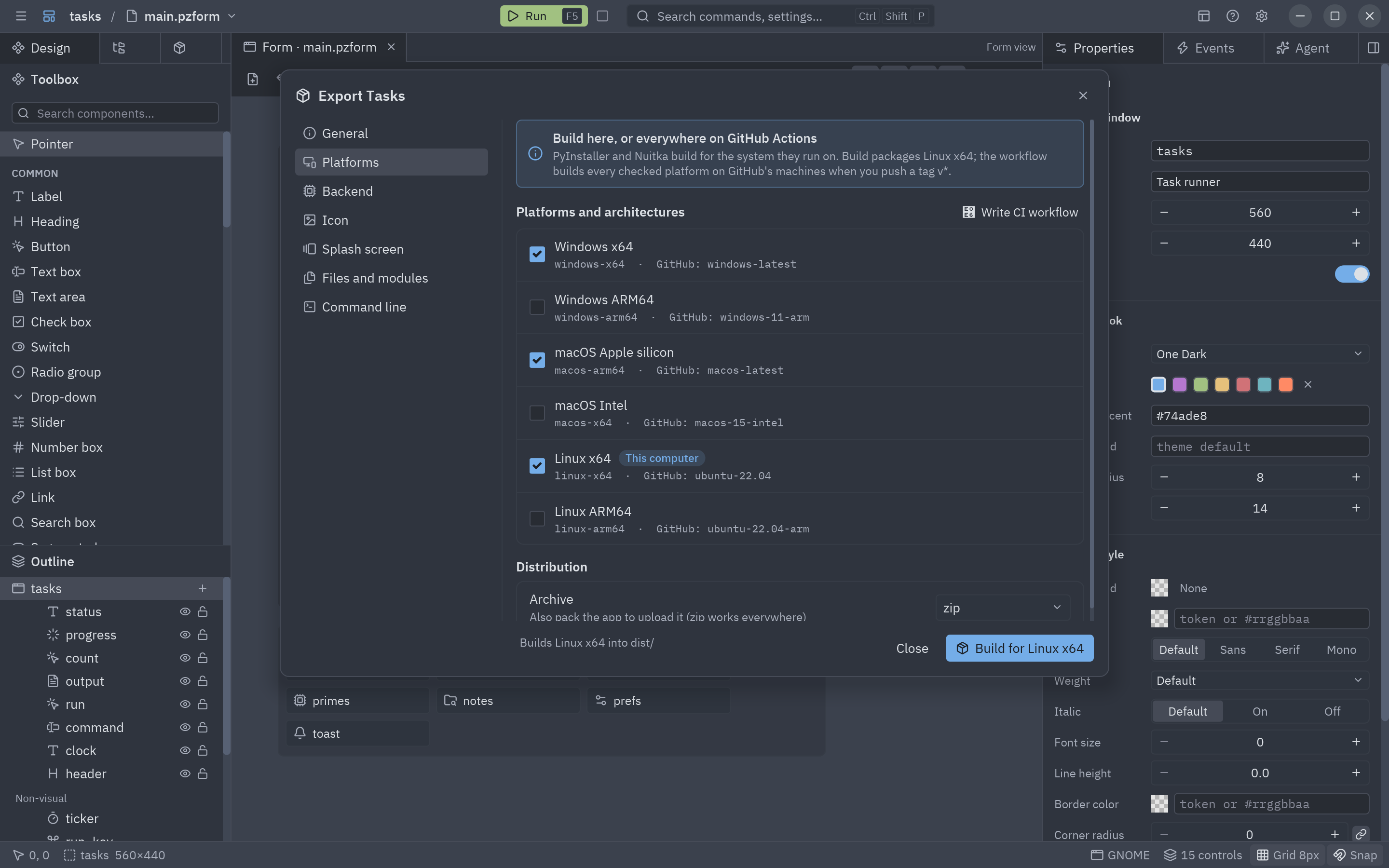Clear accent color with the x icon

coord(1308,385)
